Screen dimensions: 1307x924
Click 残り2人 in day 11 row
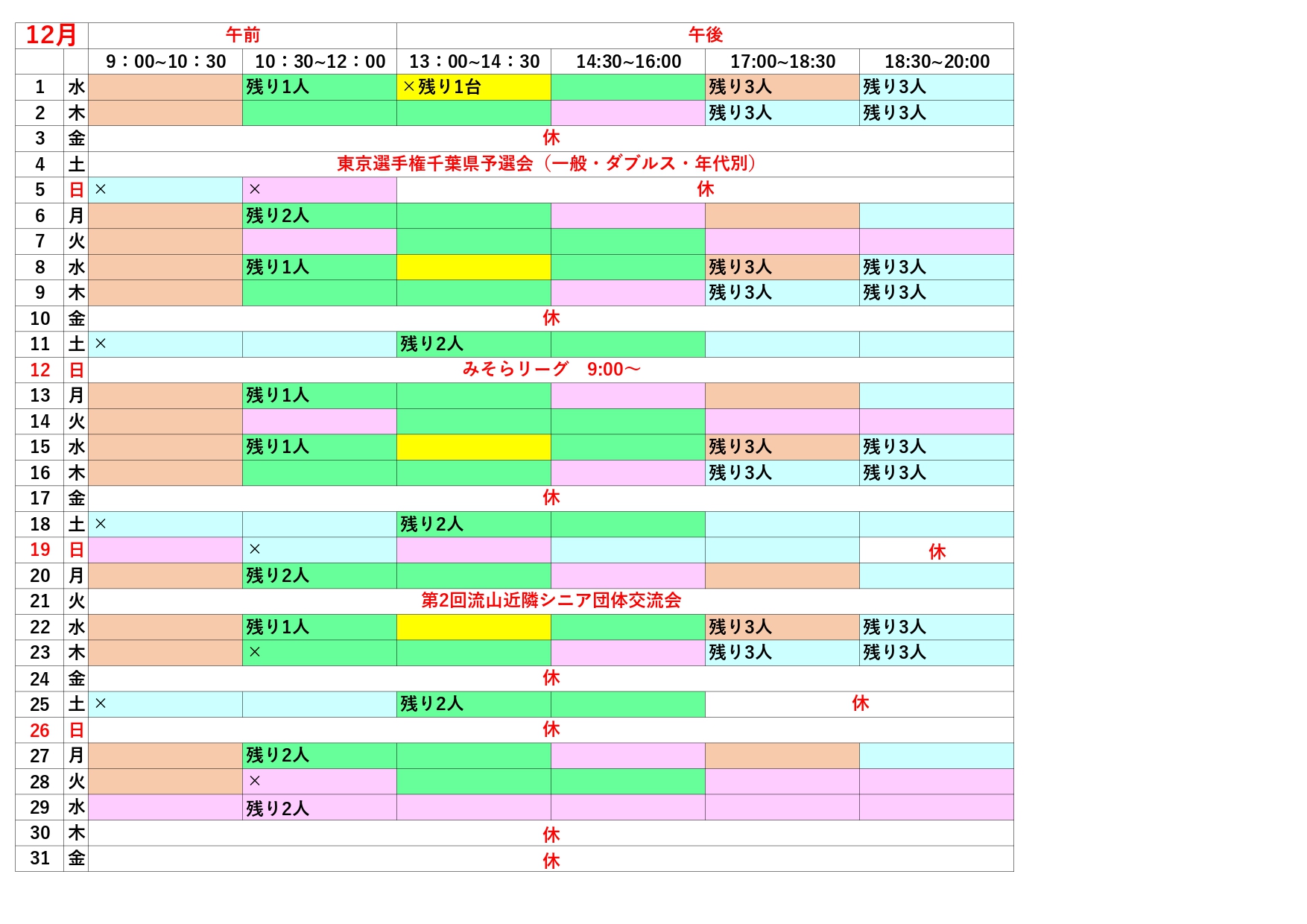431,344
